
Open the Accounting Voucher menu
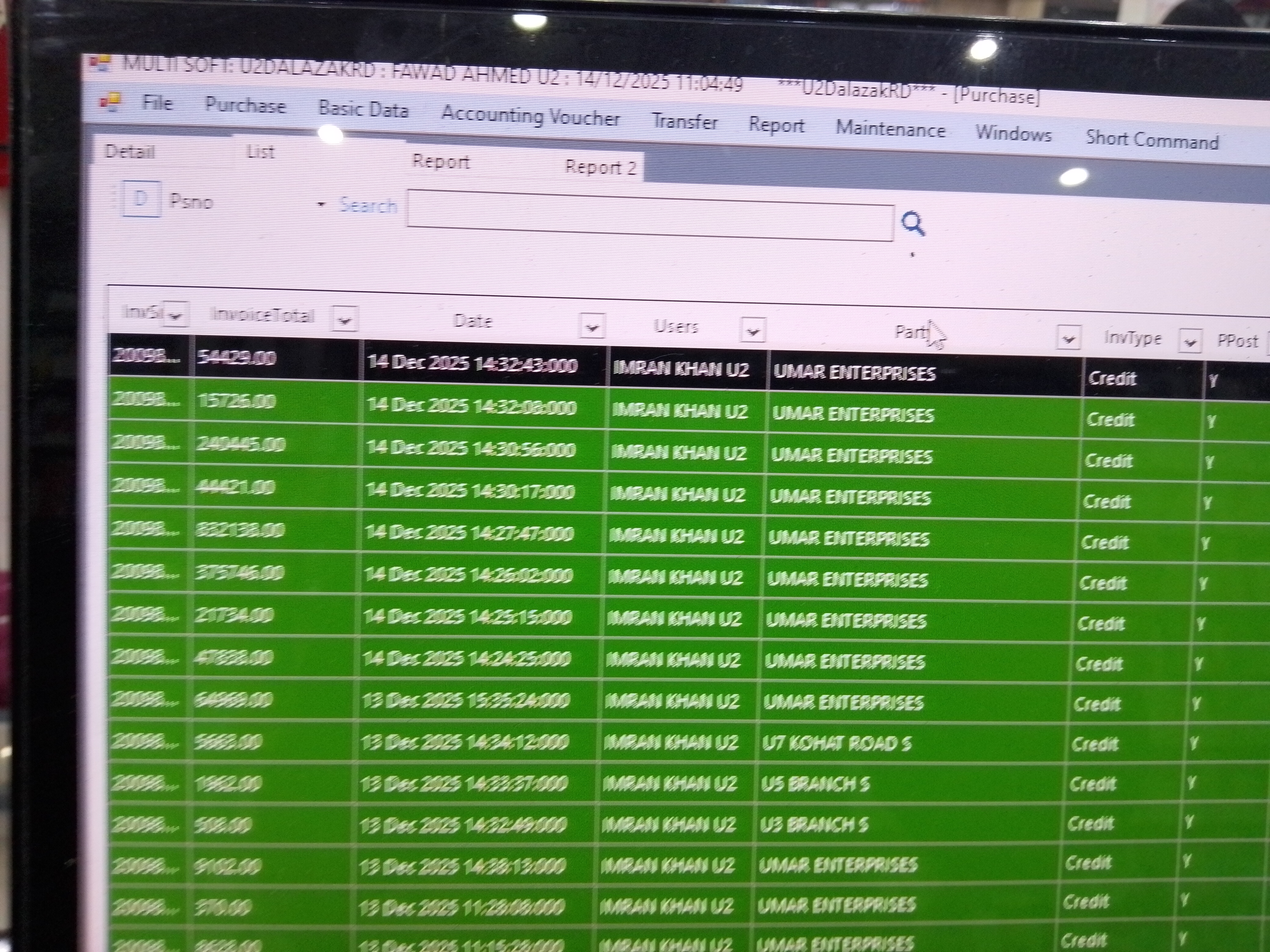click(x=530, y=117)
